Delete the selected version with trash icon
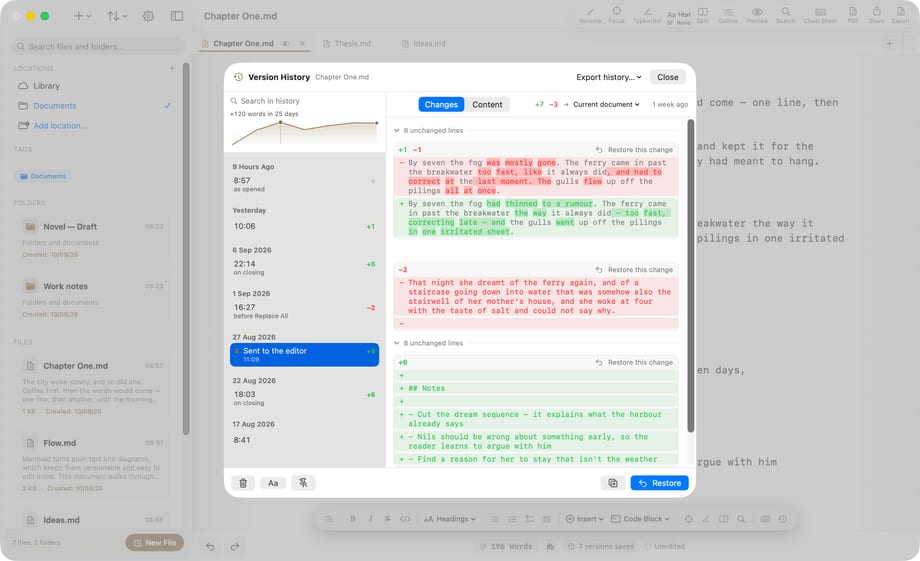The image size is (920, 561). pyautogui.click(x=243, y=483)
